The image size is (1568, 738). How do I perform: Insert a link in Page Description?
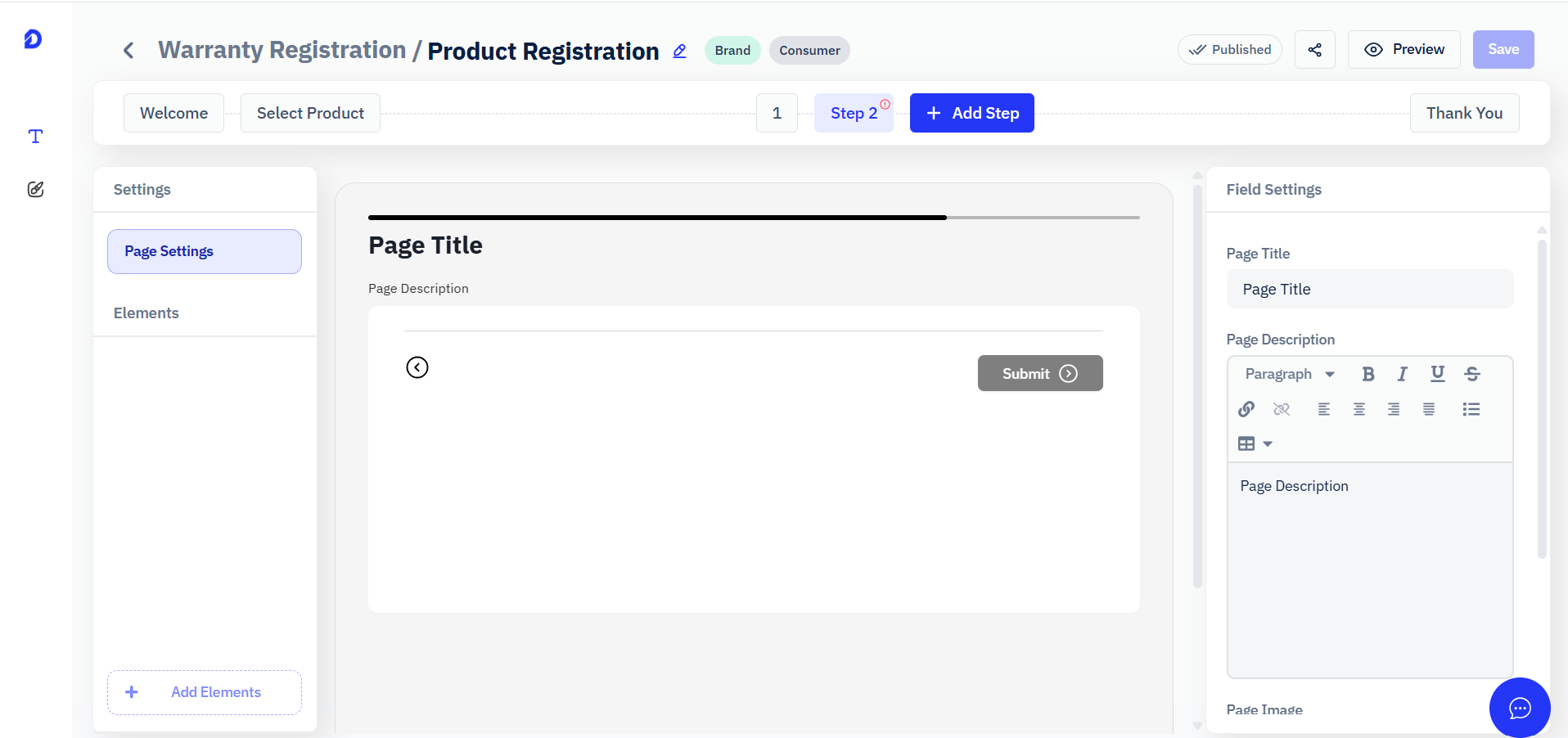click(x=1246, y=409)
